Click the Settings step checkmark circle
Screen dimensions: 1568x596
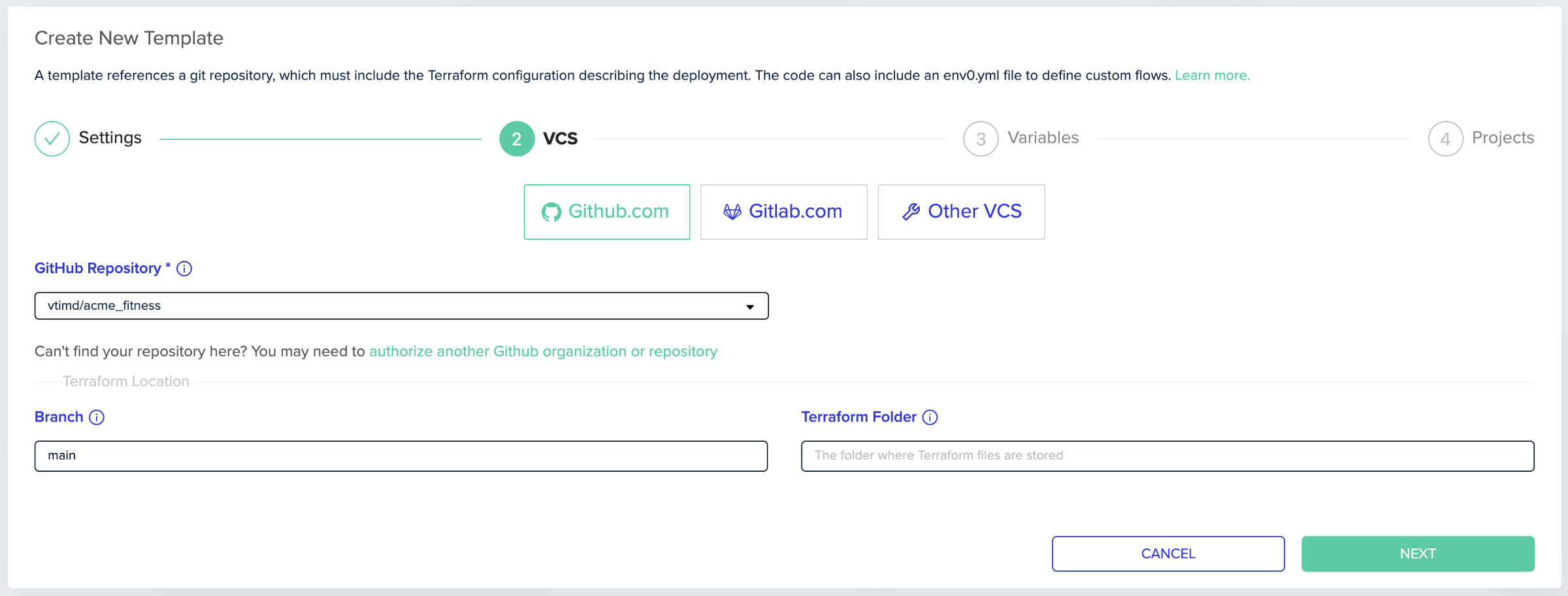click(x=52, y=139)
